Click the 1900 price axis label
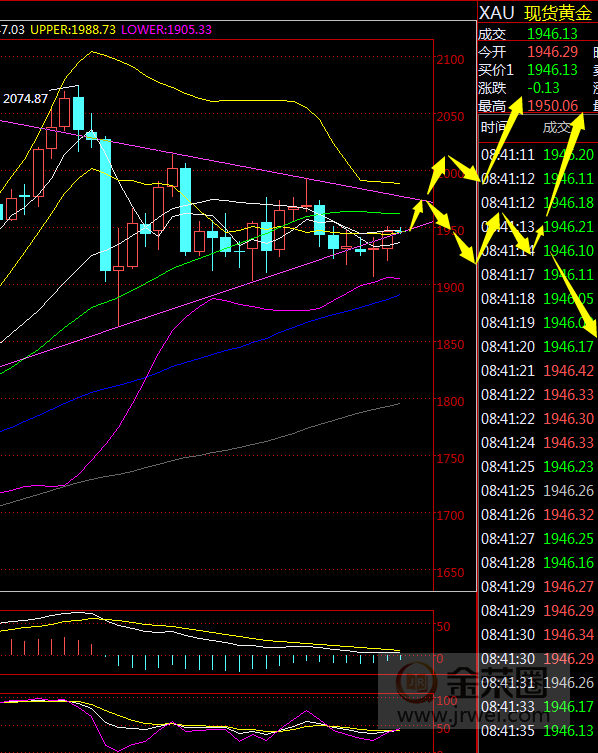Viewport: 598px width, 753px height. [x=450, y=288]
